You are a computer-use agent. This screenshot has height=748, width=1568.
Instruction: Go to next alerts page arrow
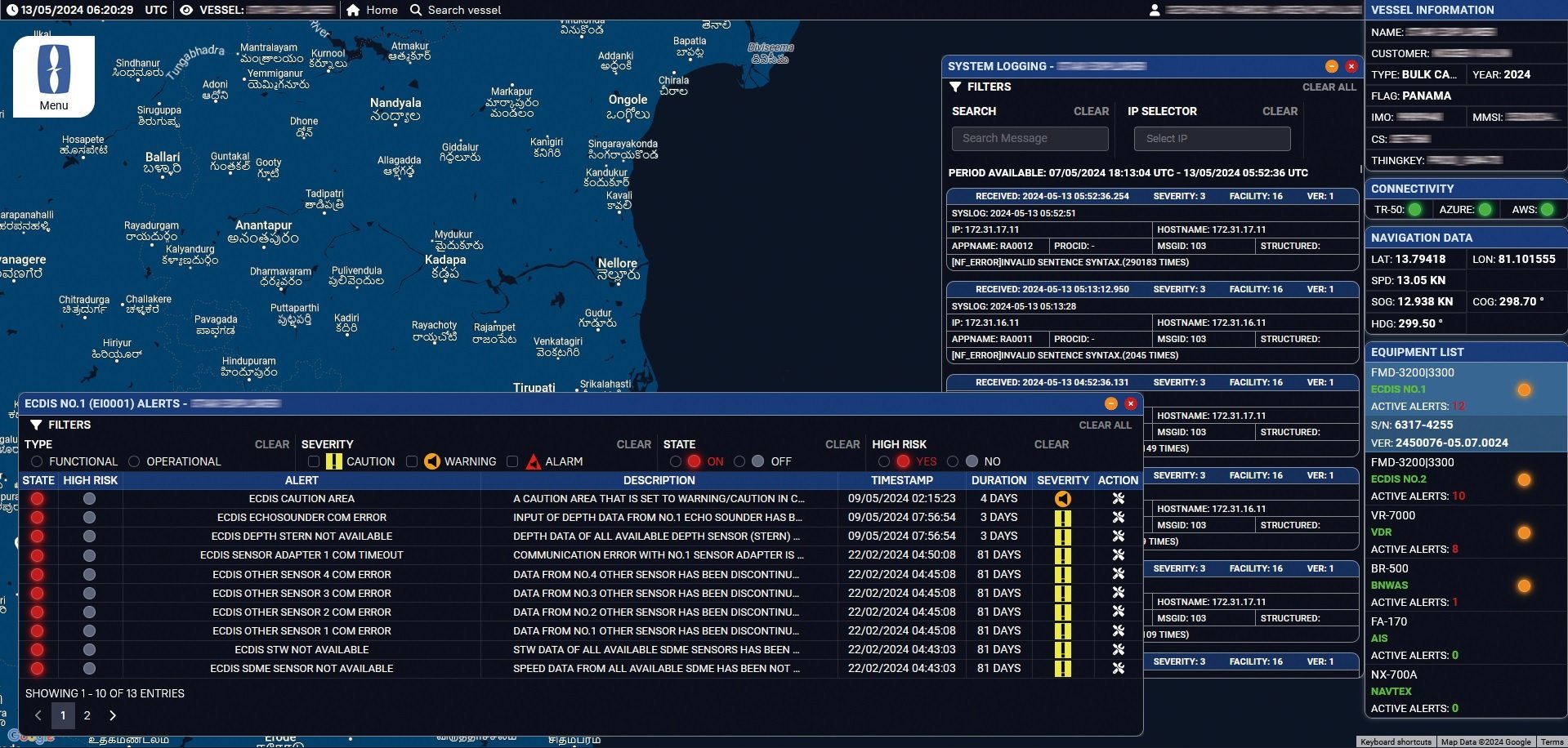[x=113, y=715]
